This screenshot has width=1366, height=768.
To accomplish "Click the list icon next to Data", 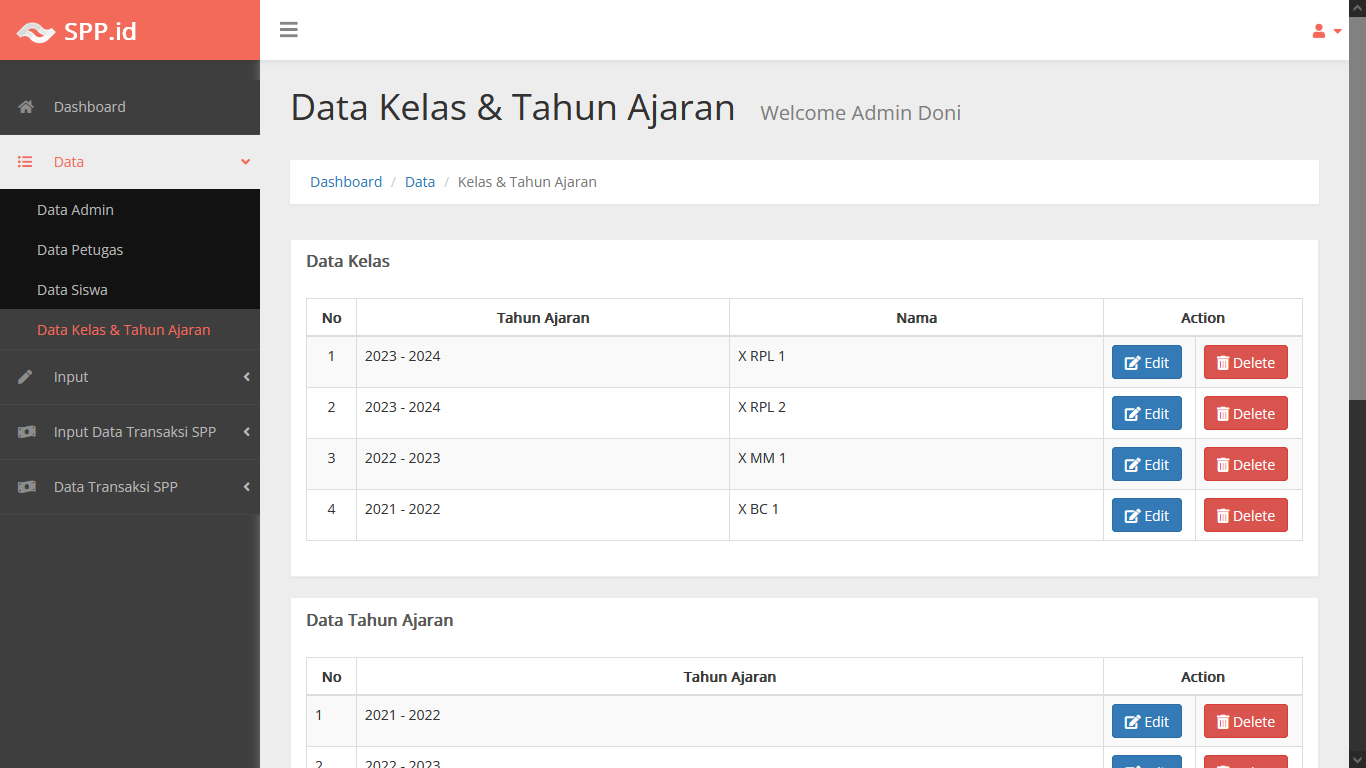I will coord(26,162).
